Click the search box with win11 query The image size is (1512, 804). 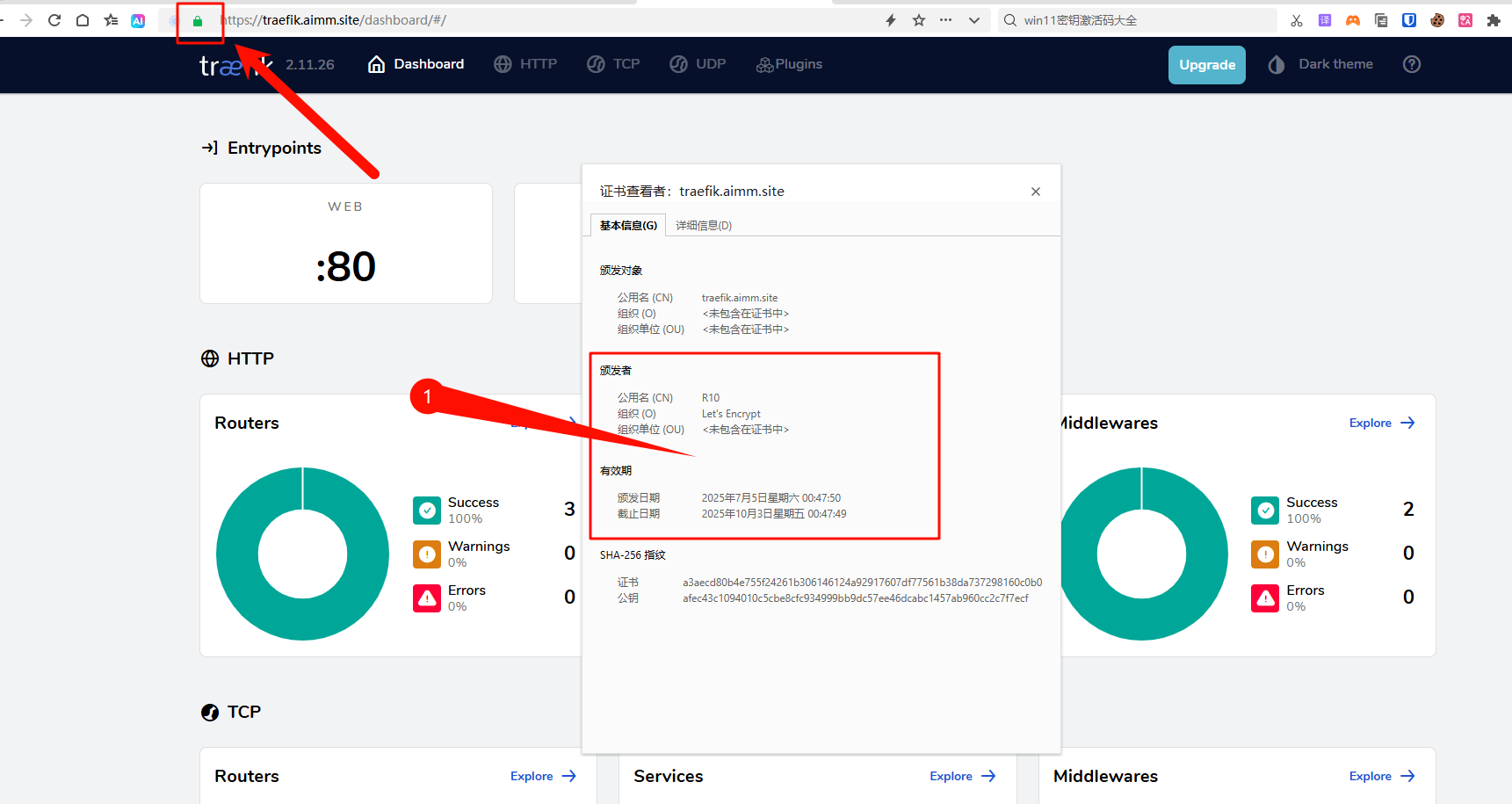[1138, 20]
